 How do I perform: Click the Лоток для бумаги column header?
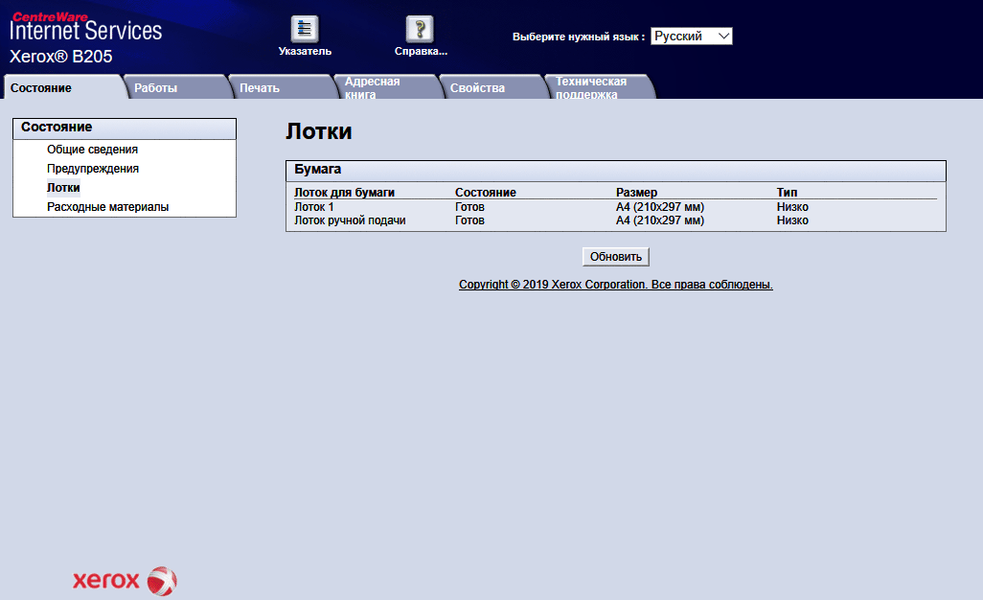[344, 192]
